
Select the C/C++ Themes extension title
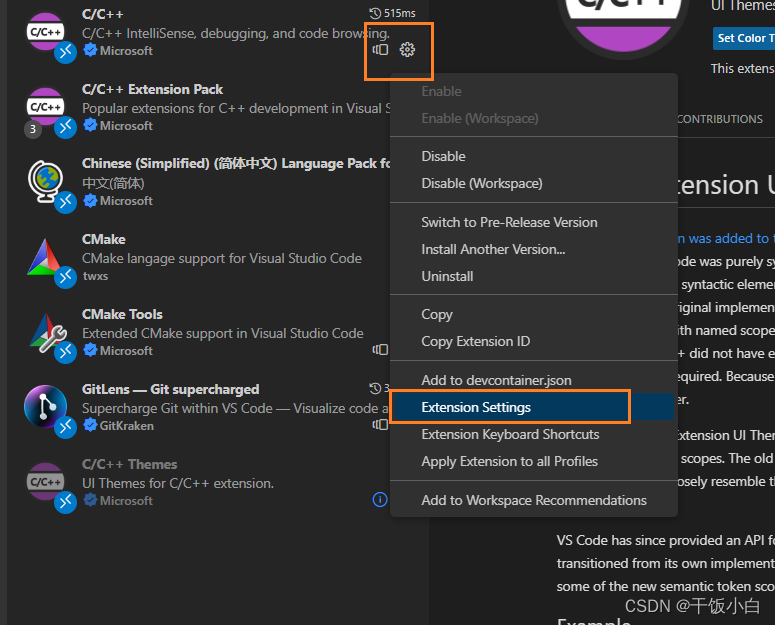click(x=129, y=464)
